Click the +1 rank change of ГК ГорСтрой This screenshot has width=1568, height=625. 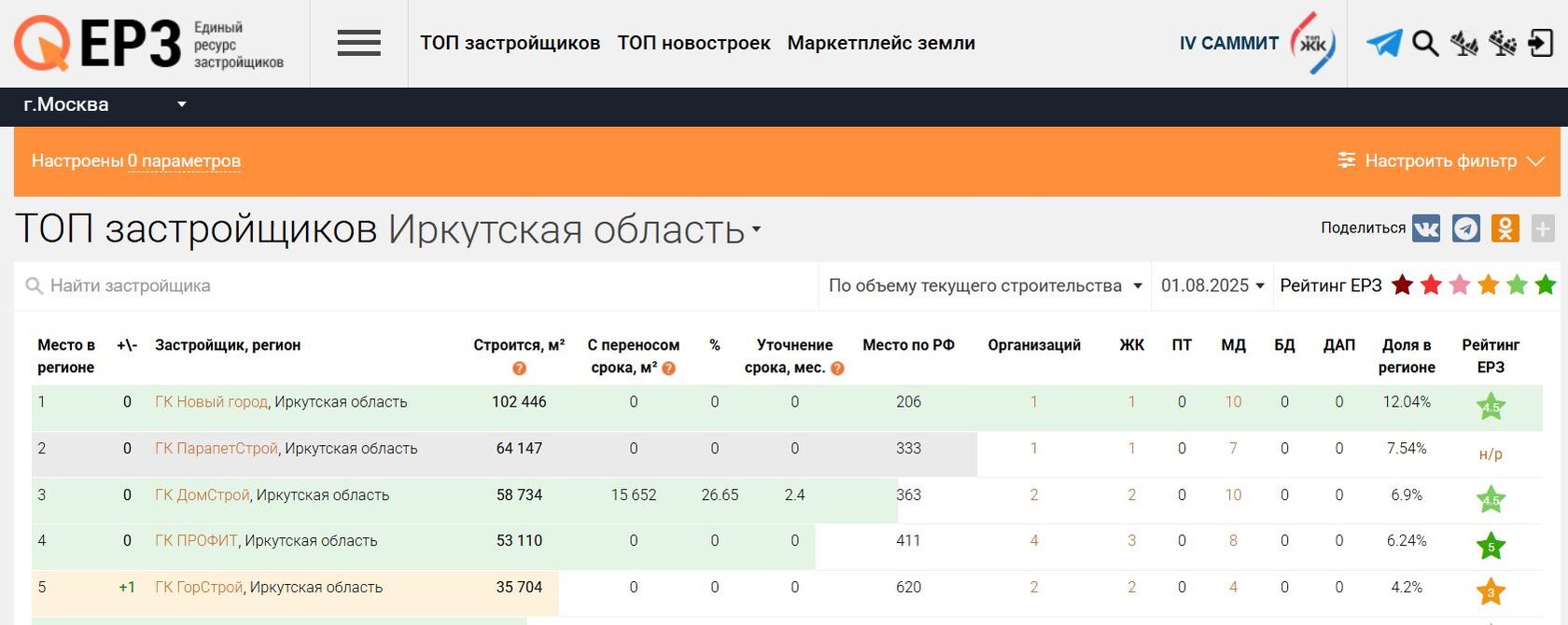point(127,588)
